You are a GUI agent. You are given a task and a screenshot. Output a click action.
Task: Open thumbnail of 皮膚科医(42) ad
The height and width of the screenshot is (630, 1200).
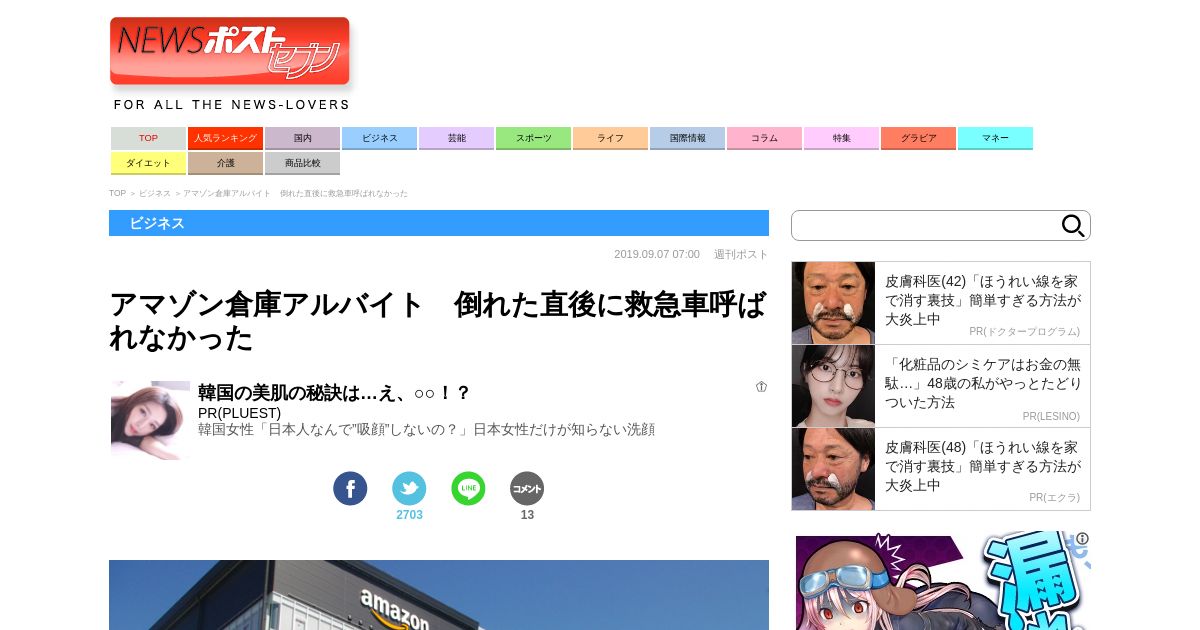[833, 303]
